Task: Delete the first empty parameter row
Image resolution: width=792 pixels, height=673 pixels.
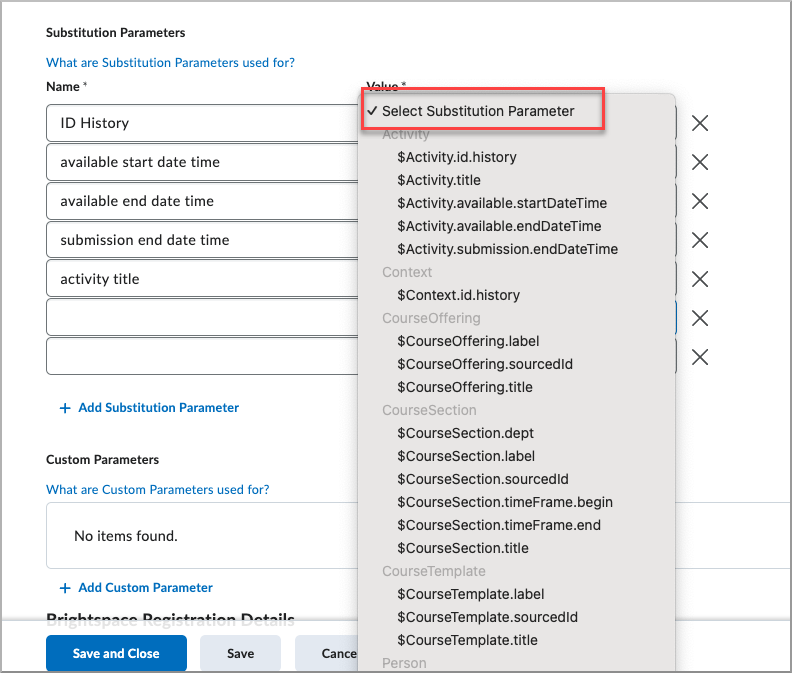Action: 700,318
